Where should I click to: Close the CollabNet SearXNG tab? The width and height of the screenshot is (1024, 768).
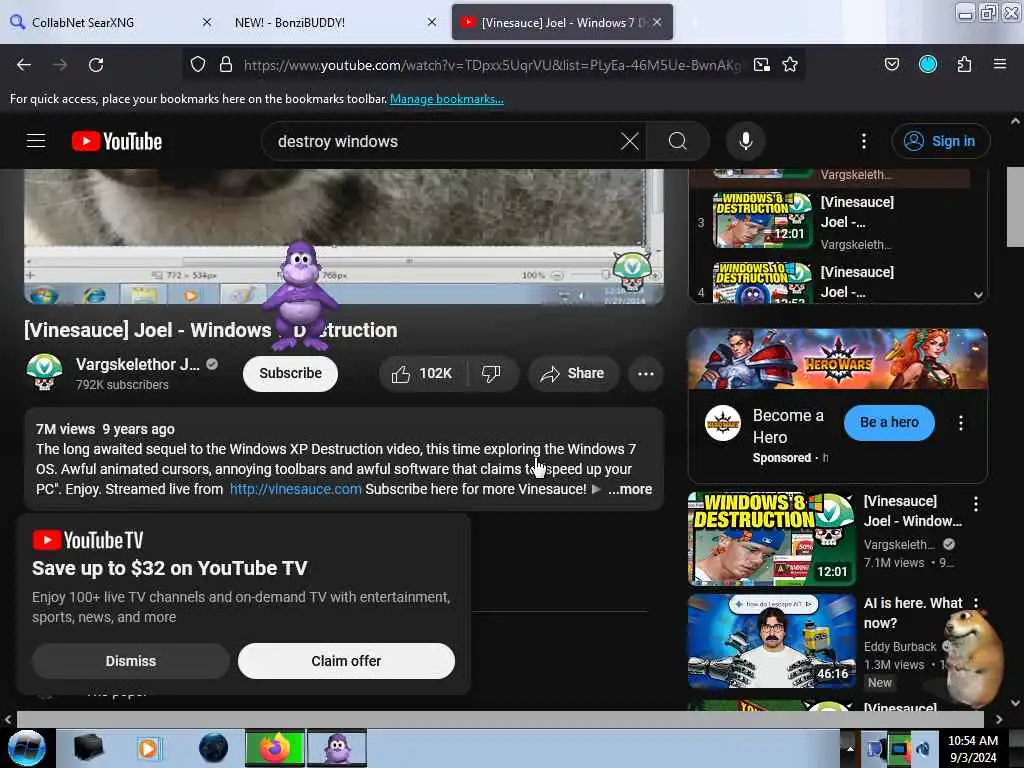(x=207, y=22)
